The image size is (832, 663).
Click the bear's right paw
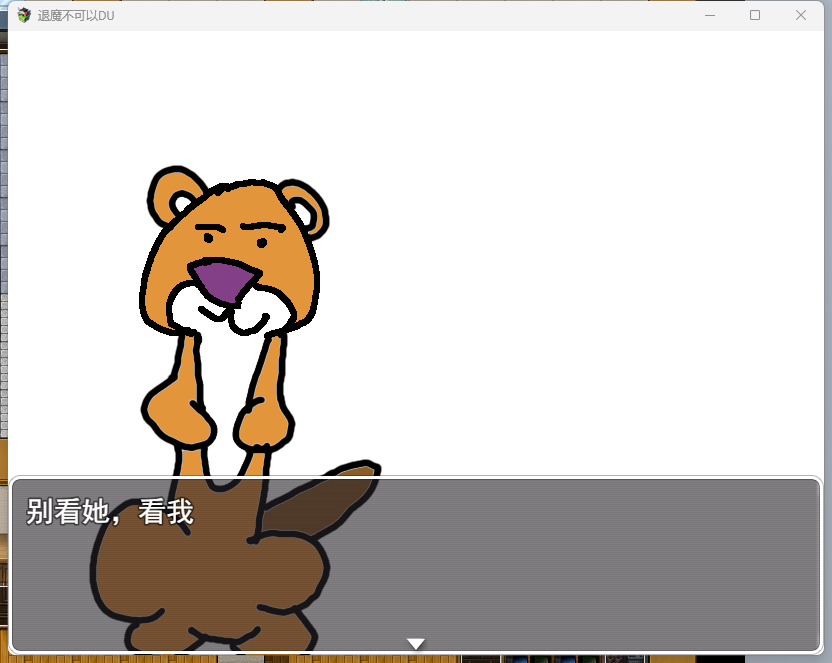pos(264,424)
